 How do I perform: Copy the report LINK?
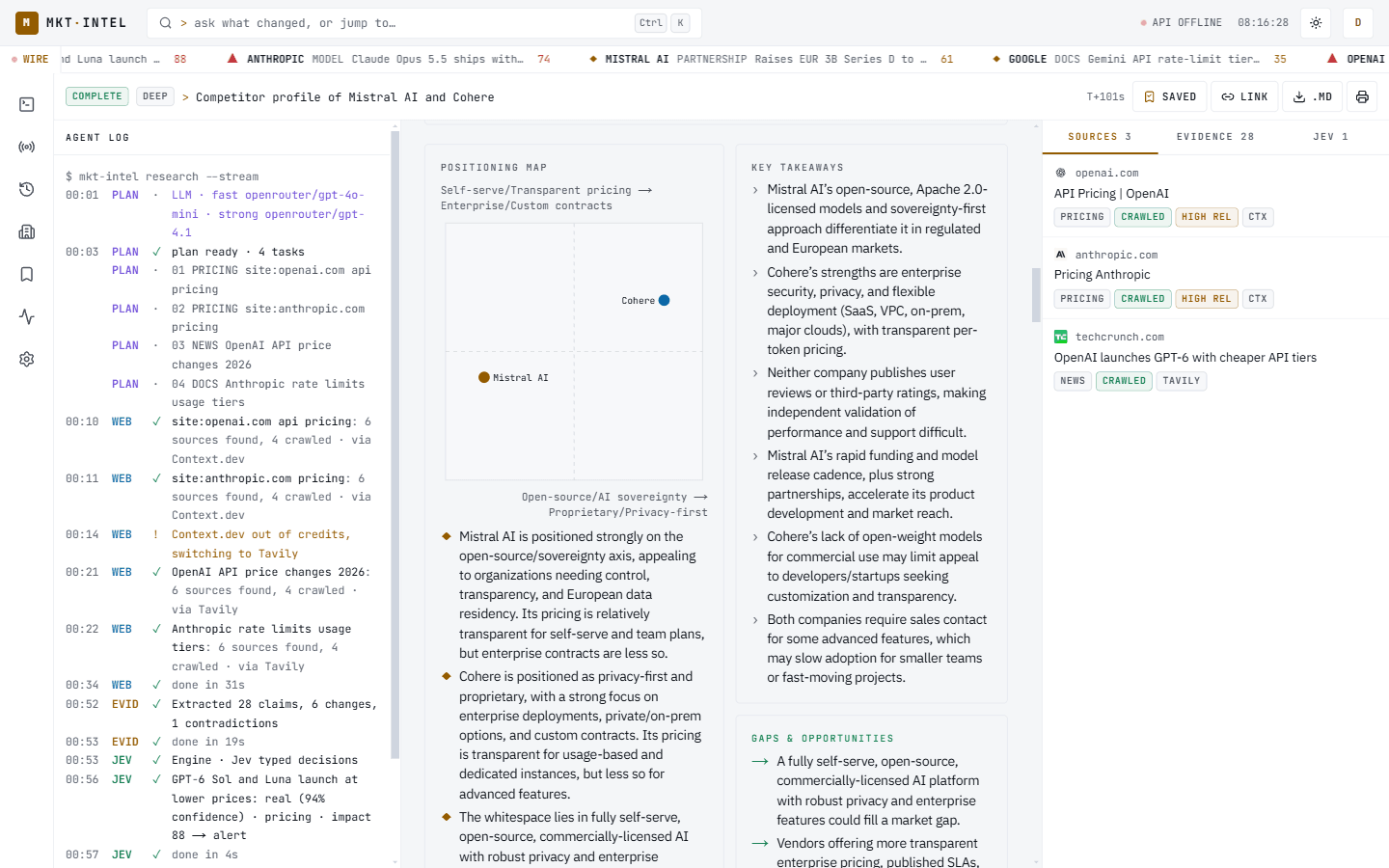[1244, 96]
